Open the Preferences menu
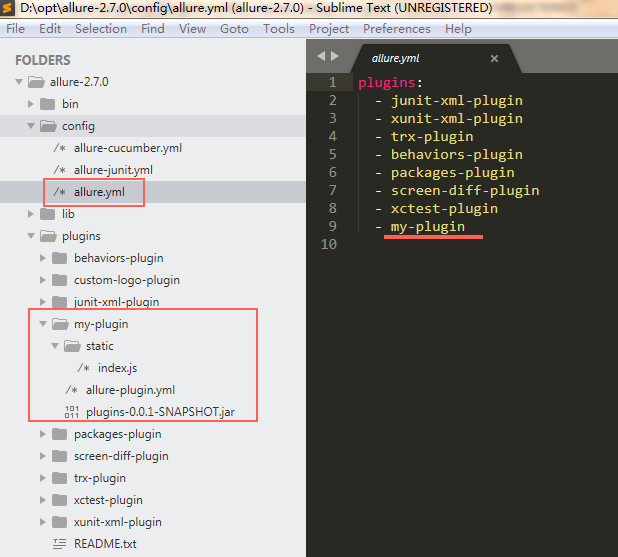618x557 pixels. click(x=396, y=29)
